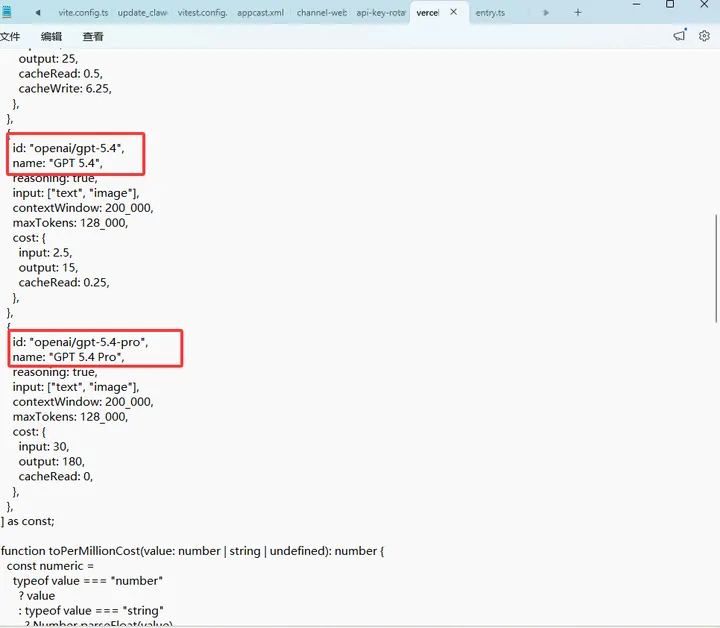The height and width of the screenshot is (628, 720).
Task: Open the Notepad app icon menu
Action: pyautogui.click(x=6, y=12)
